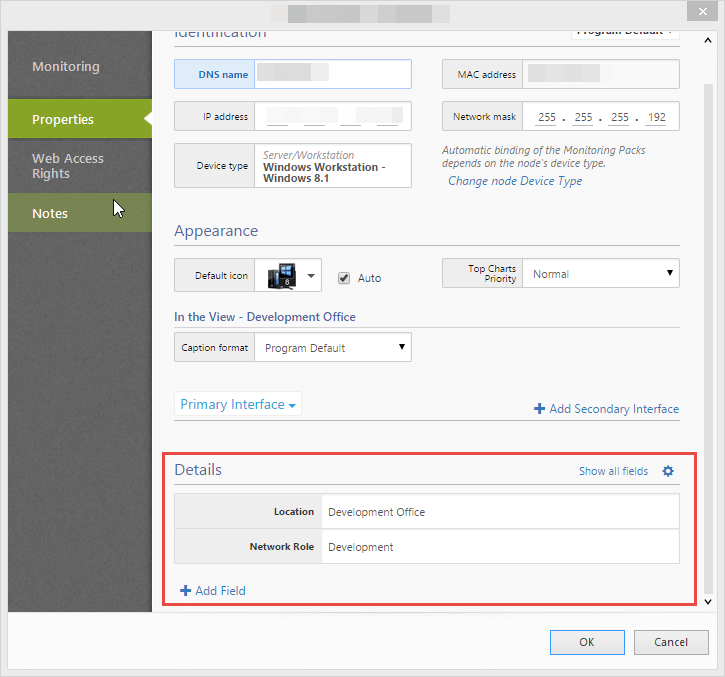Click the IP address input field

[333, 116]
